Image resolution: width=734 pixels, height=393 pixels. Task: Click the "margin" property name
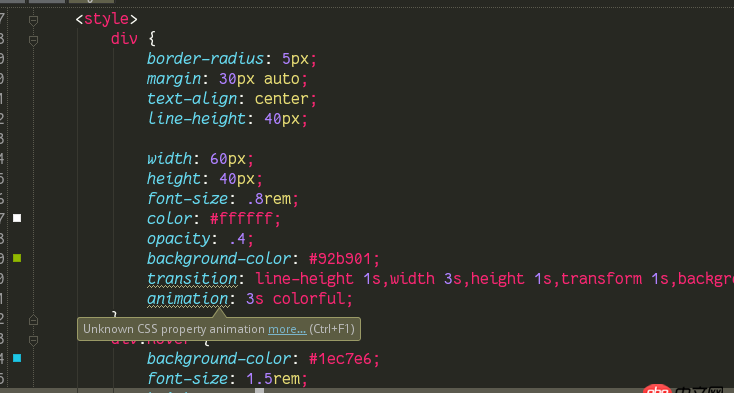click(x=174, y=79)
